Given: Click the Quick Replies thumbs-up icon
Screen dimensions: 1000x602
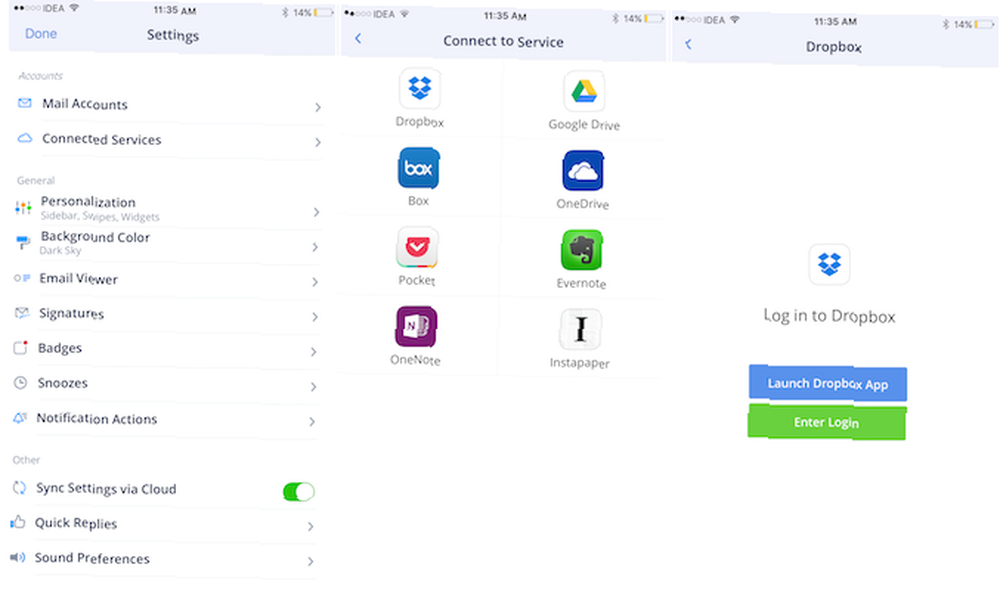Looking at the screenshot, I should (x=18, y=522).
